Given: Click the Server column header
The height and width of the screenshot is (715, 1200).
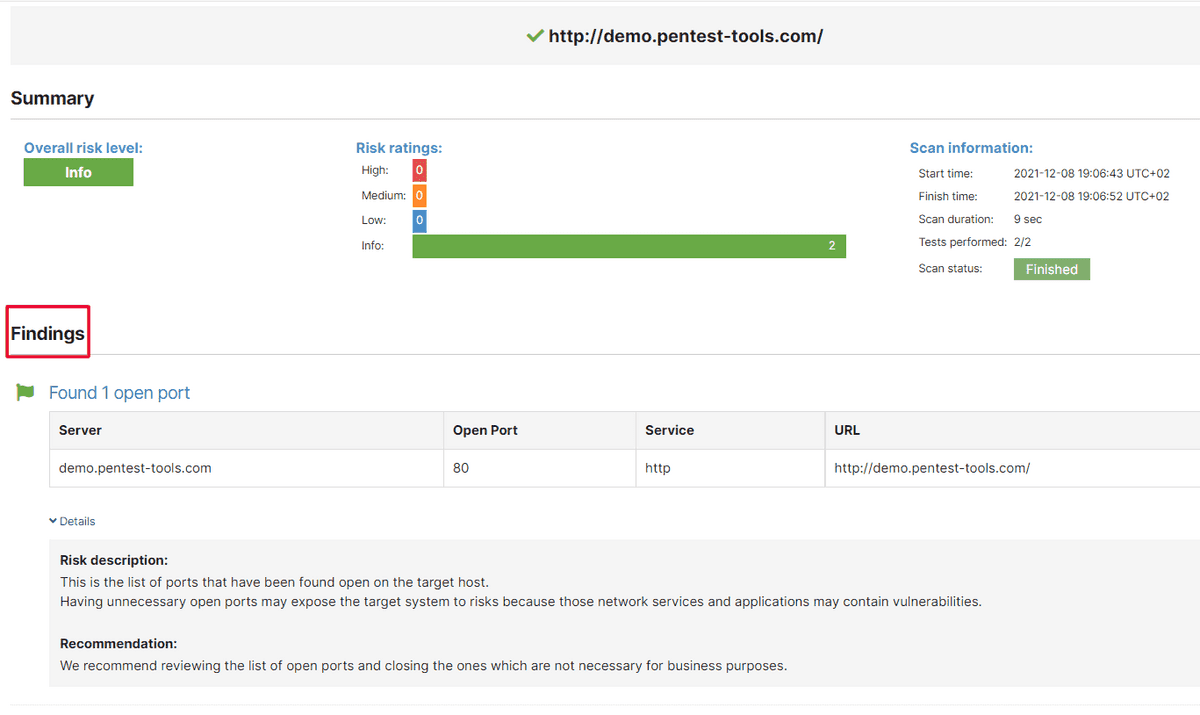Looking at the screenshot, I should click(x=79, y=430).
